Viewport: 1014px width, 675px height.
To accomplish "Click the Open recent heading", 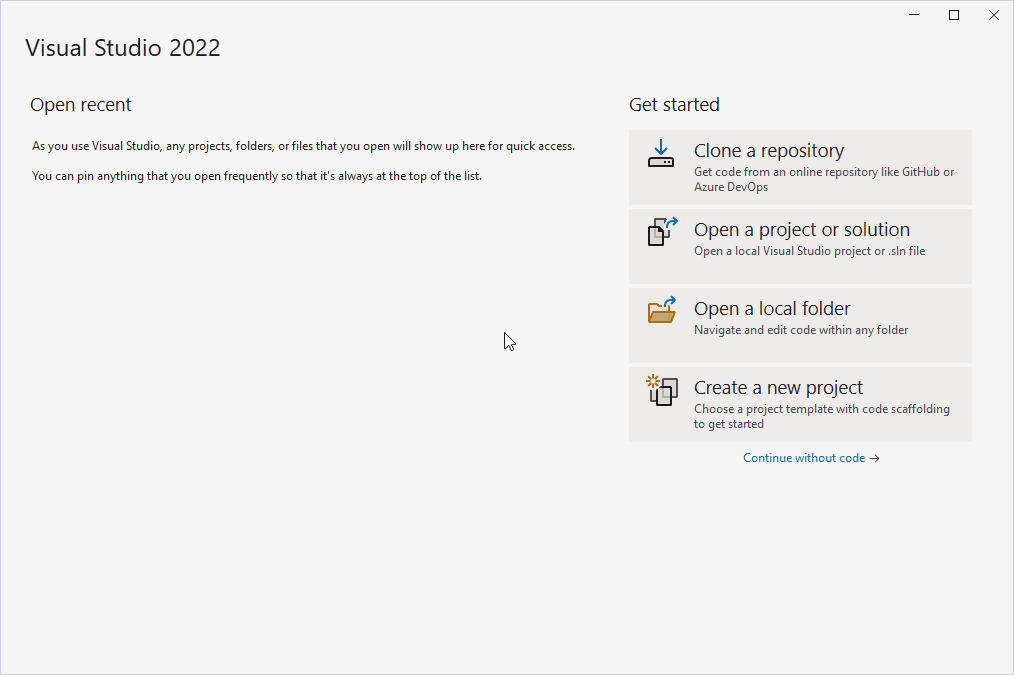I will pyautogui.click(x=81, y=105).
